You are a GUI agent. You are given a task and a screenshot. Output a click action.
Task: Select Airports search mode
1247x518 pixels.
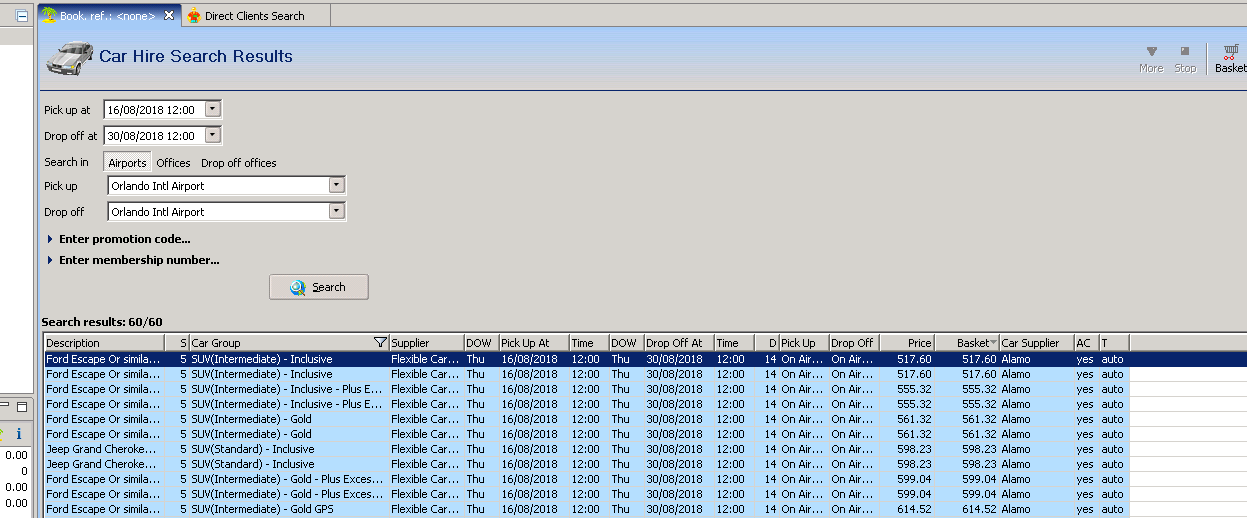point(127,162)
